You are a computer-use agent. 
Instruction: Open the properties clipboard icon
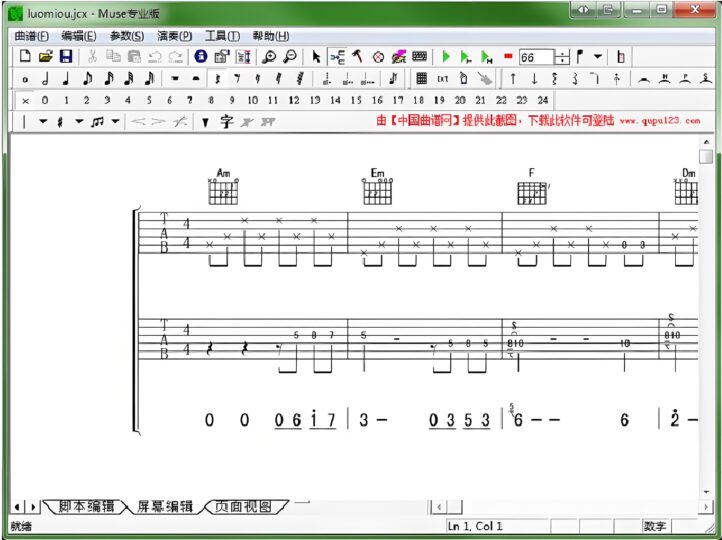tap(222, 57)
